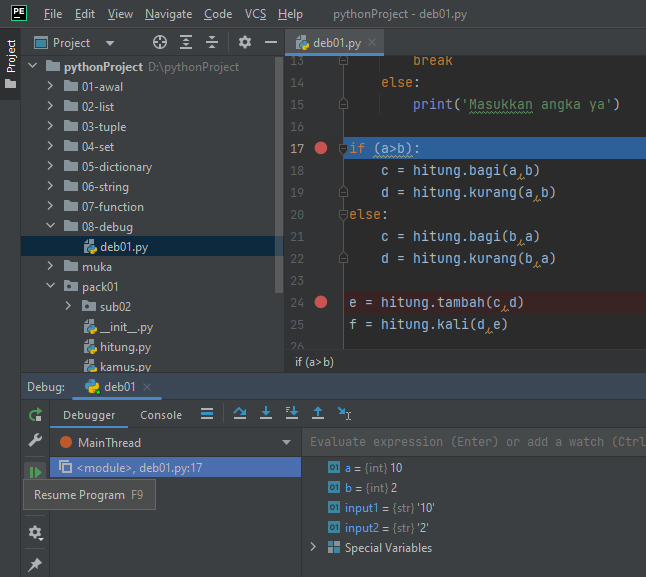Image resolution: width=646 pixels, height=577 pixels.
Task: Click the Step Over debugger icon
Action: 240,413
